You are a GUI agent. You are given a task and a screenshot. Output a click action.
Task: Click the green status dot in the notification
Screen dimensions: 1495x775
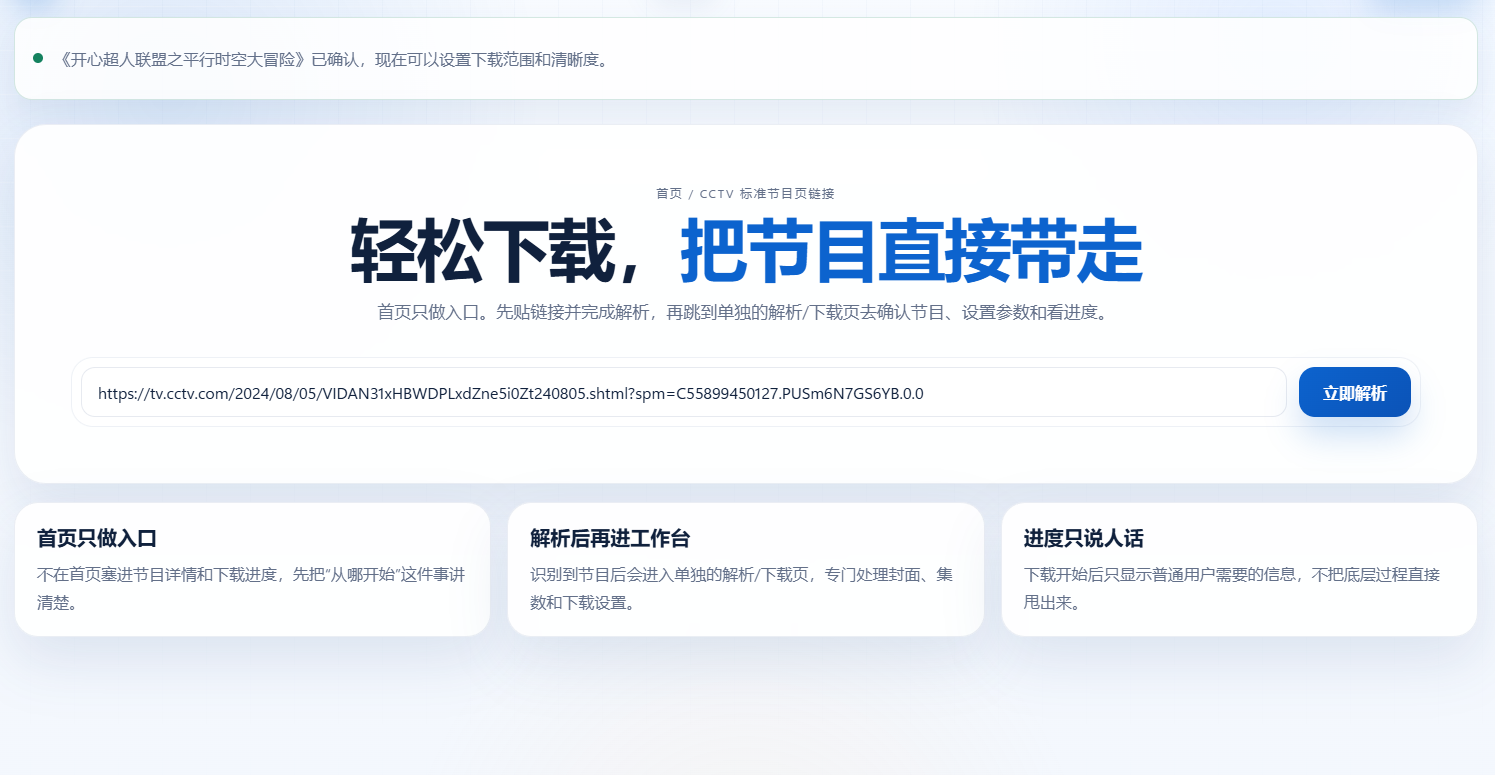pyautogui.click(x=38, y=58)
